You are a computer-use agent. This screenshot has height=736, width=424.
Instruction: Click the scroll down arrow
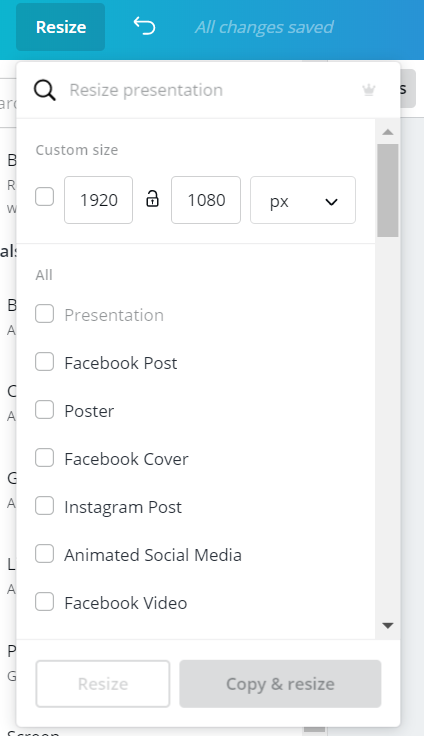point(388,625)
